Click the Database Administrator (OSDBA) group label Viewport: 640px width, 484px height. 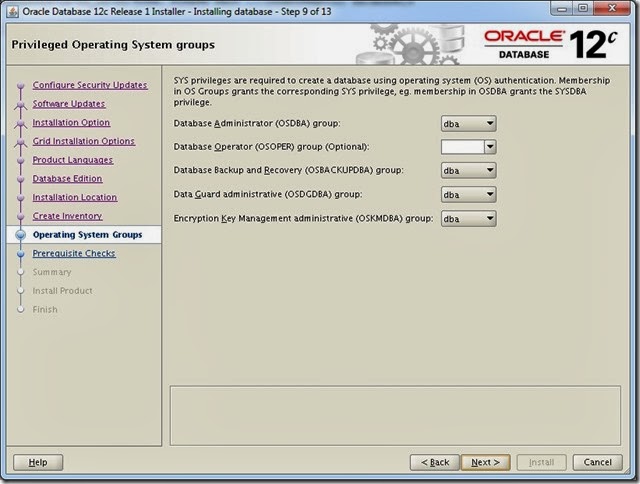(257, 123)
